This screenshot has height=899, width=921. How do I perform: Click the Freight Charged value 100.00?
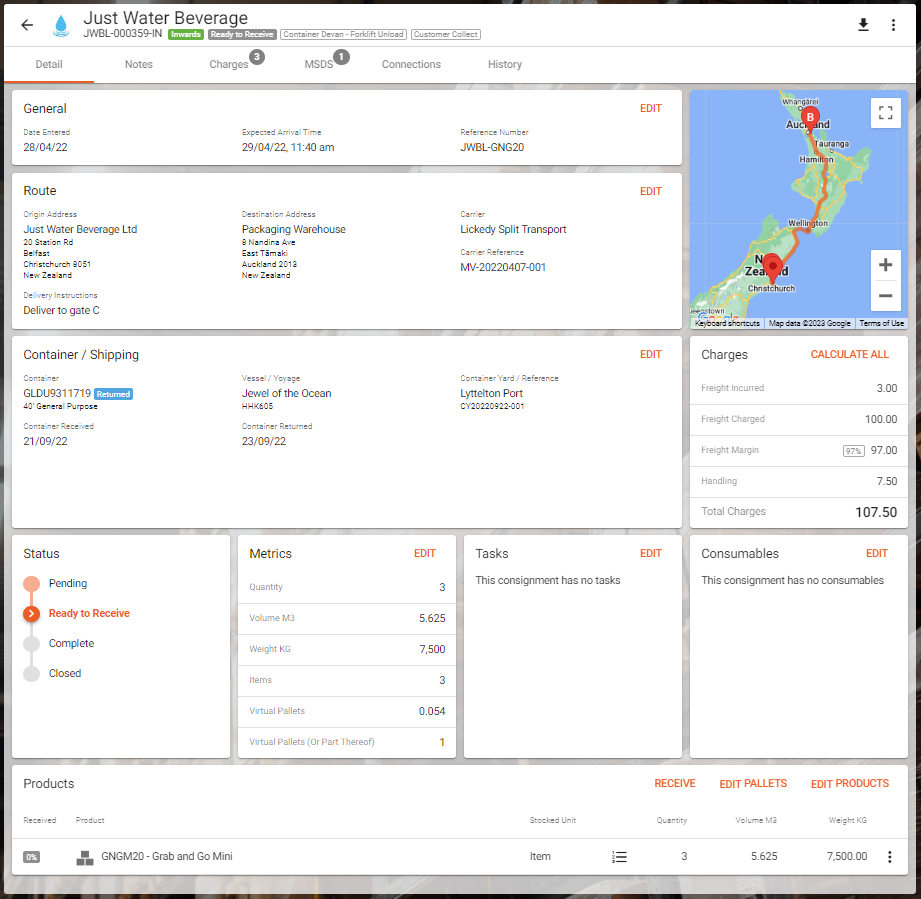(x=880, y=419)
